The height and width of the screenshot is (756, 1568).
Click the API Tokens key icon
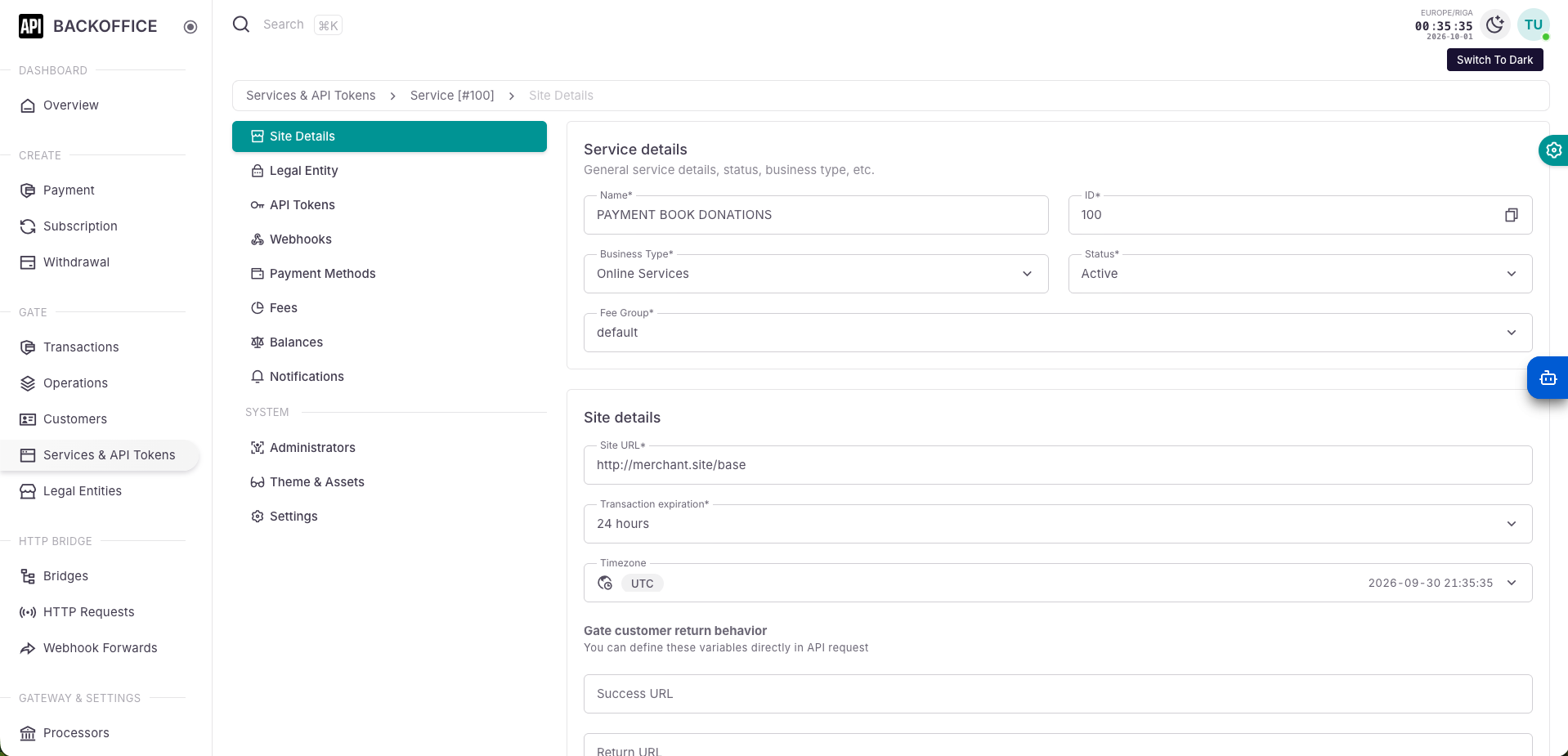tap(258, 205)
